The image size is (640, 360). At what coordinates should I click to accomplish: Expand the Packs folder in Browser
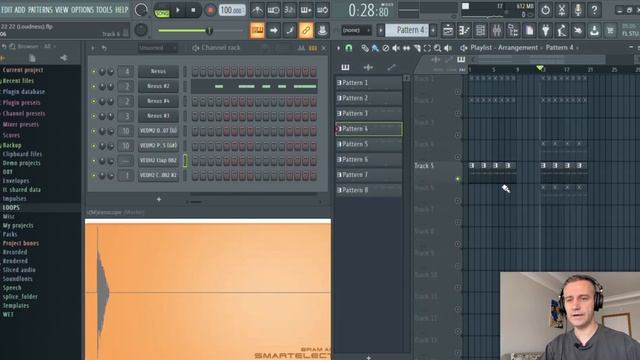(10, 234)
